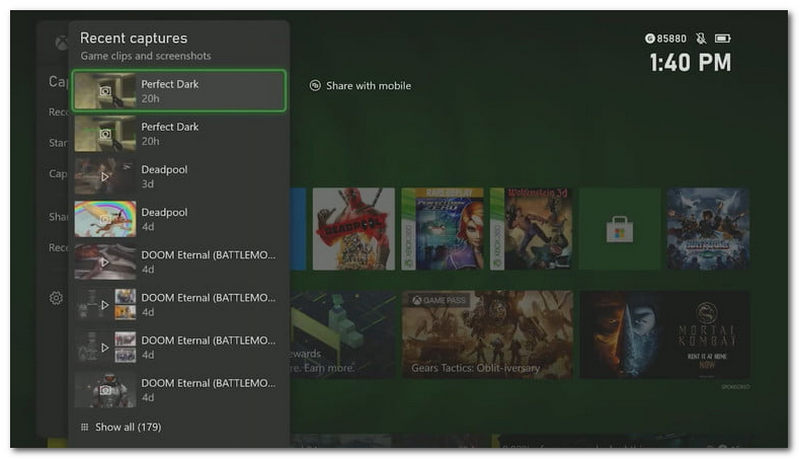Click the Gamerscore 85880 indicator
800x459 pixels.
click(x=666, y=38)
